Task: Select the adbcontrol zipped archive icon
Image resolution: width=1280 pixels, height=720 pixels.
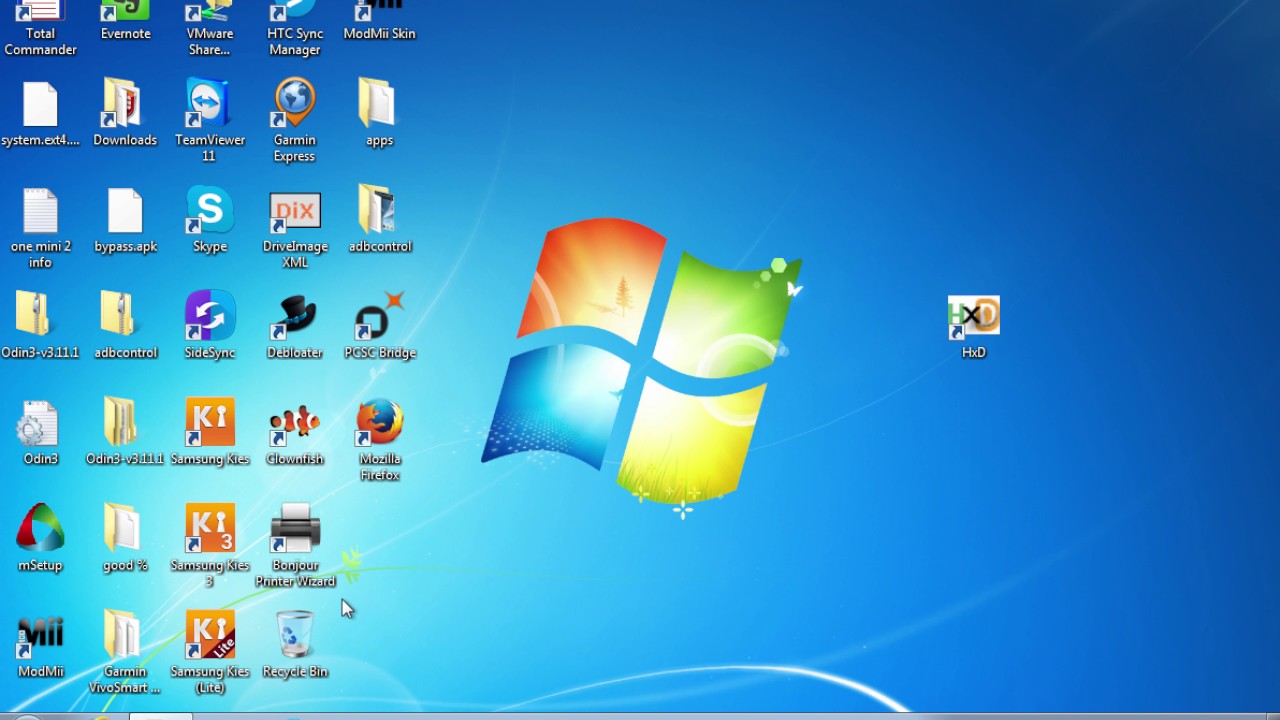Action: pos(125,326)
